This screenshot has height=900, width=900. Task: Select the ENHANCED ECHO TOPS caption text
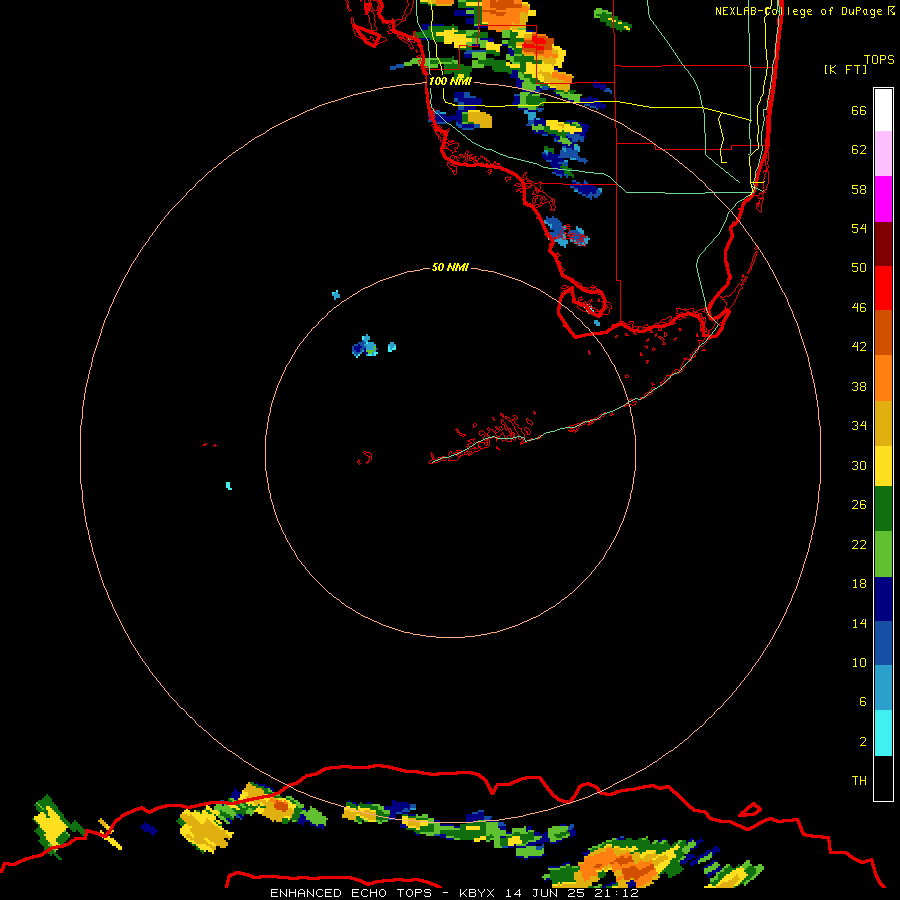pos(454,893)
